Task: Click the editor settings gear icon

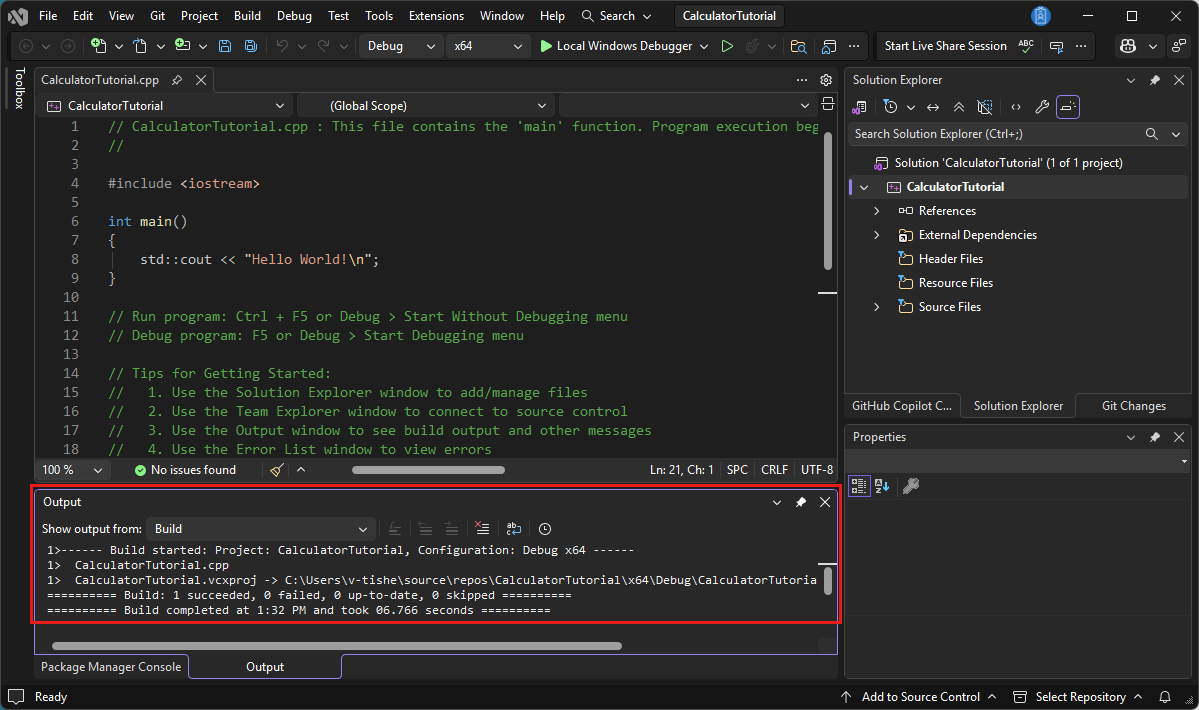Action: (x=826, y=79)
